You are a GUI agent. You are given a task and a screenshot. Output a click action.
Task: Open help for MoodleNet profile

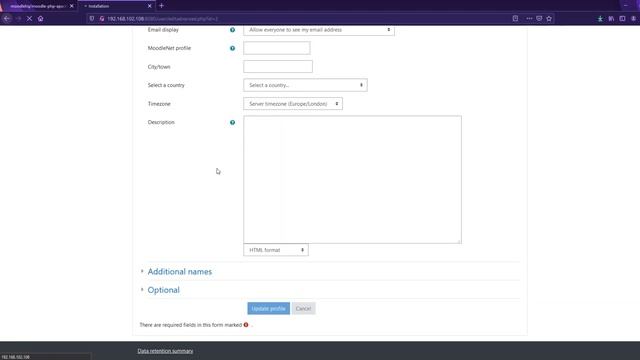(232, 48)
